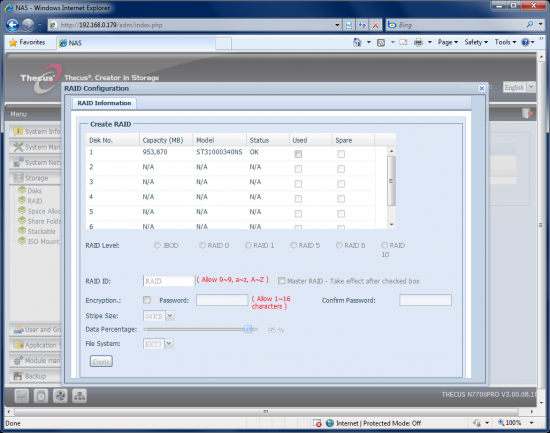Click the browser Forward arrow button
The image size is (550, 433).
pos(28,25)
